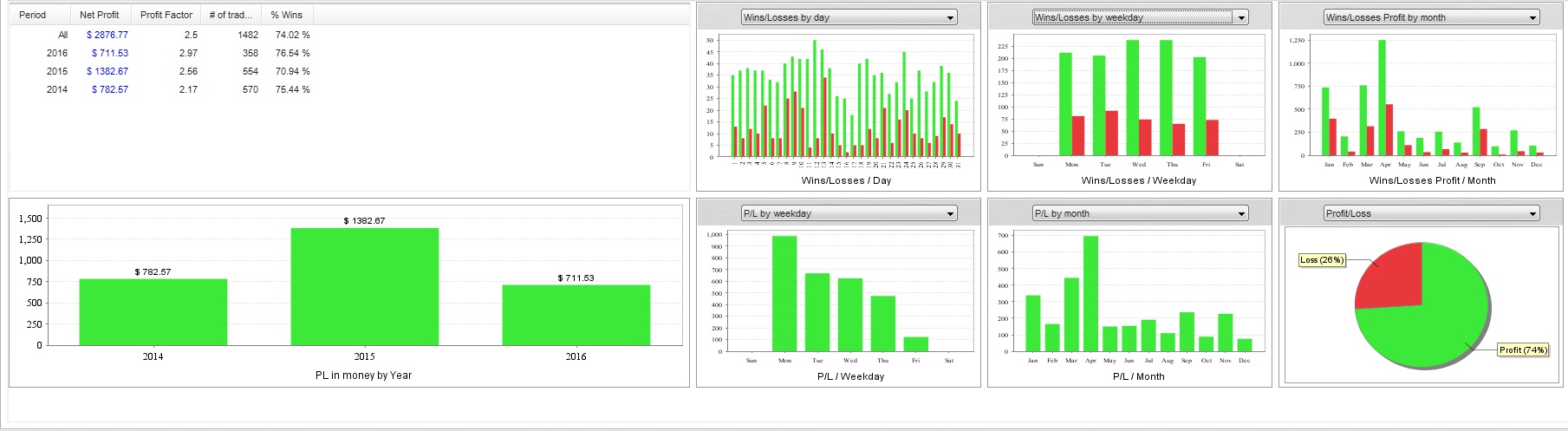Sort by the Period column header

(40, 15)
